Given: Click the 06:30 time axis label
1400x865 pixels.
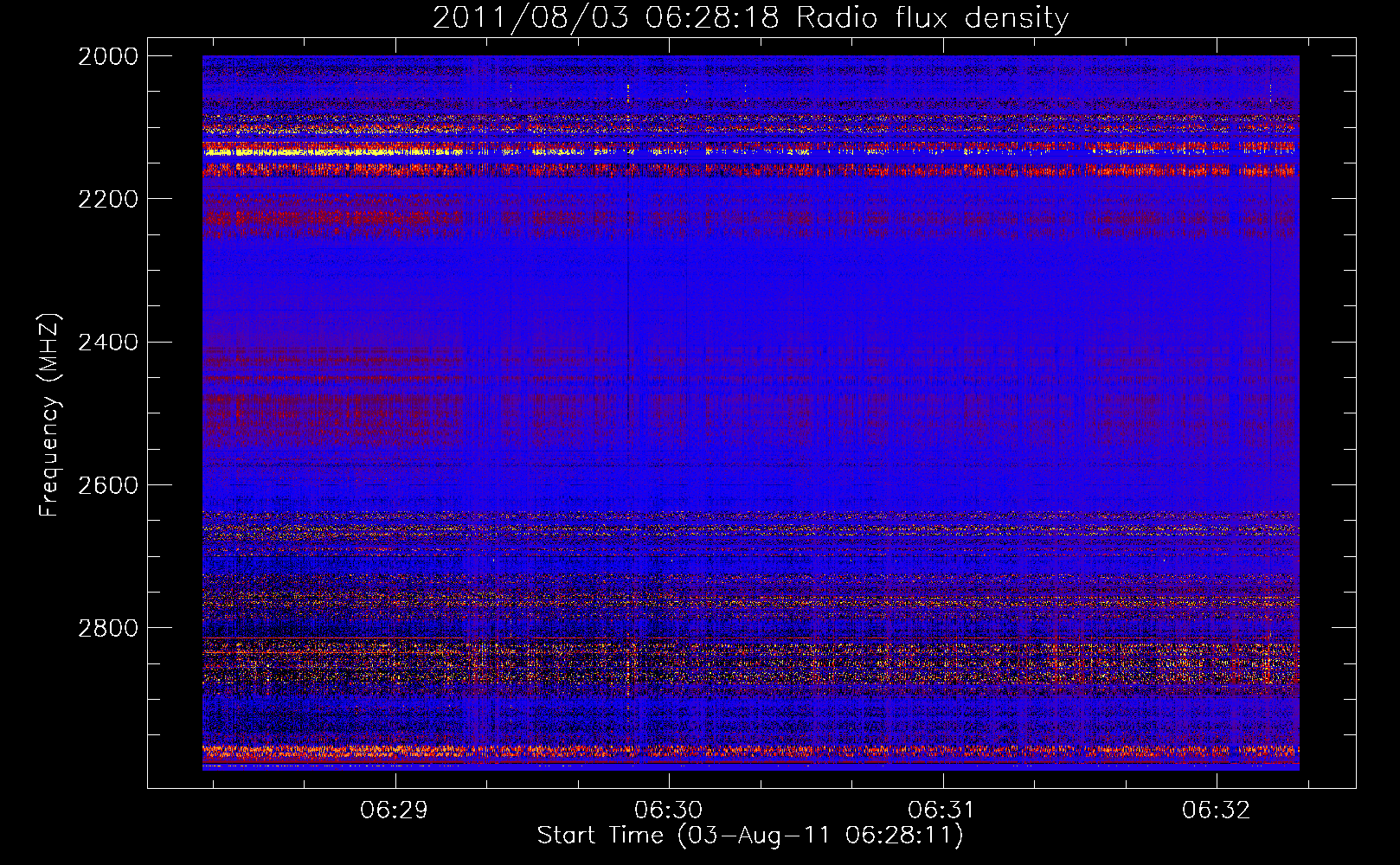Looking at the screenshot, I should [669, 811].
